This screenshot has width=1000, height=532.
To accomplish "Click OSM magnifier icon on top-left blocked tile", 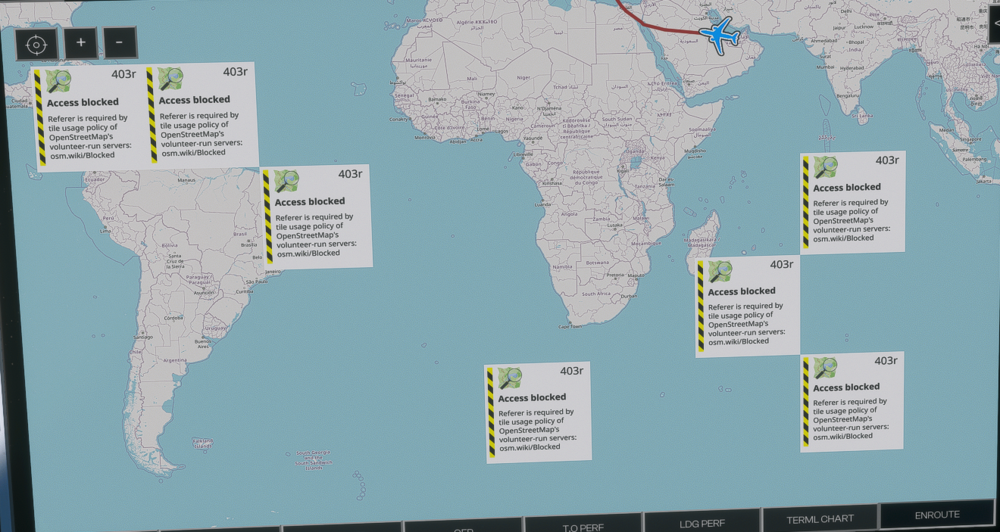I will pos(58,82).
